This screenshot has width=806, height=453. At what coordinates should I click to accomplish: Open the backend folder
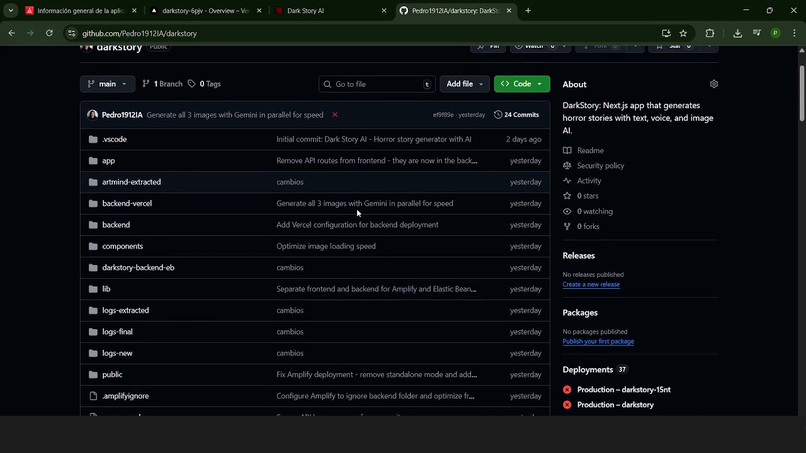coord(116,225)
